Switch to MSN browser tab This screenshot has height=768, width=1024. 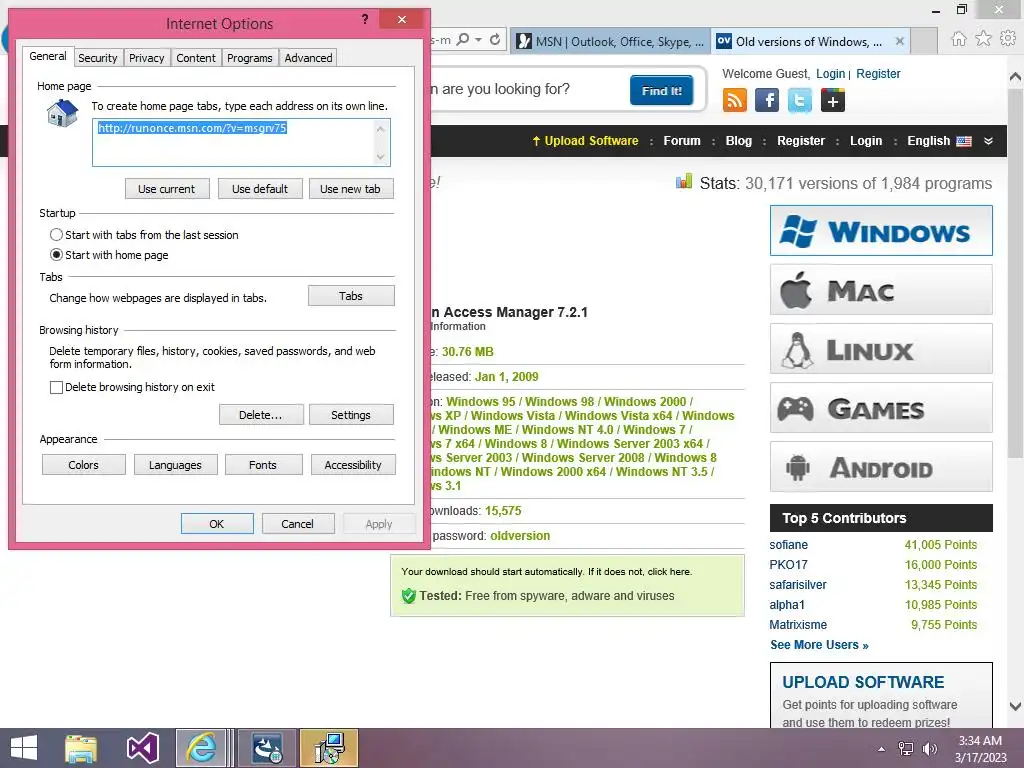610,41
